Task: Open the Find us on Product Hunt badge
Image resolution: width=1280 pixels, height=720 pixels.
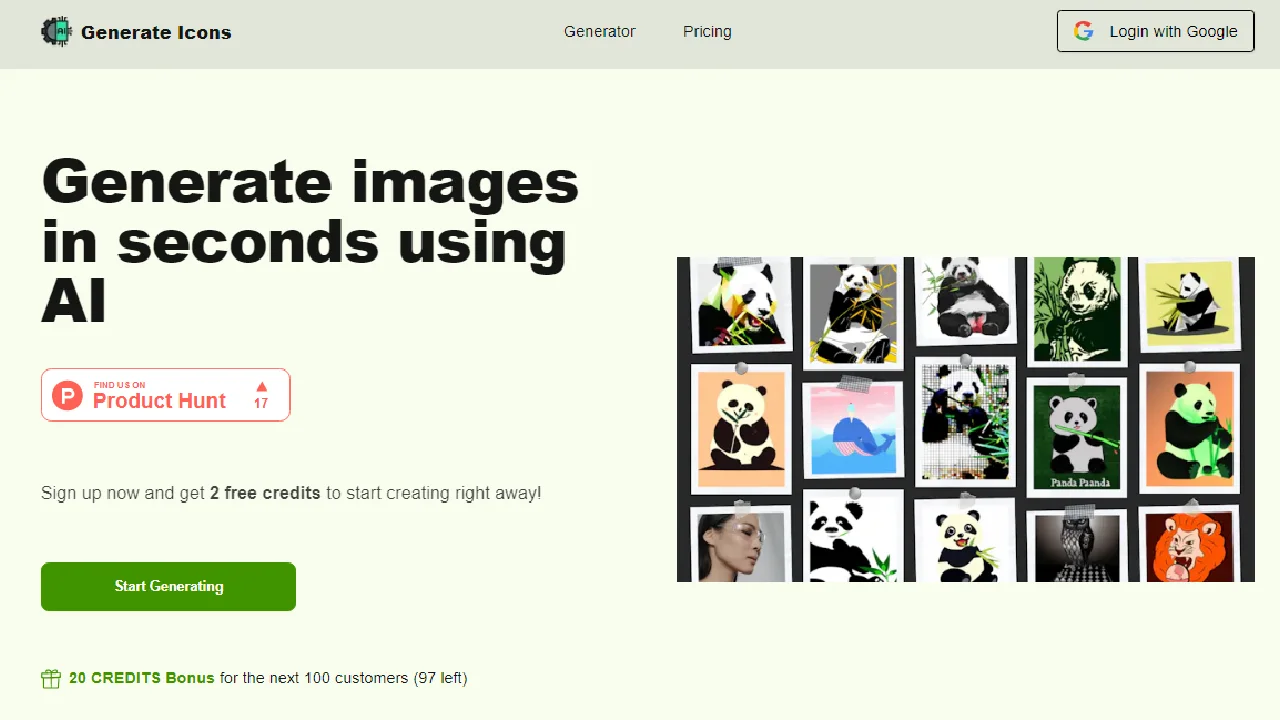Action: pos(165,394)
